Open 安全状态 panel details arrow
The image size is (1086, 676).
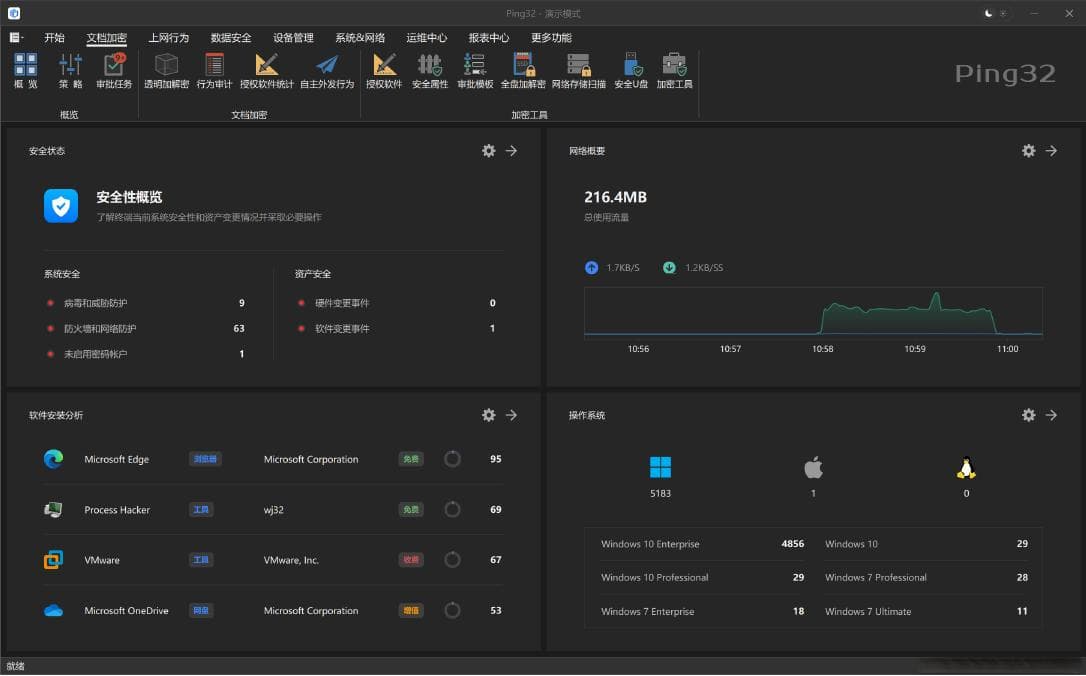click(511, 151)
